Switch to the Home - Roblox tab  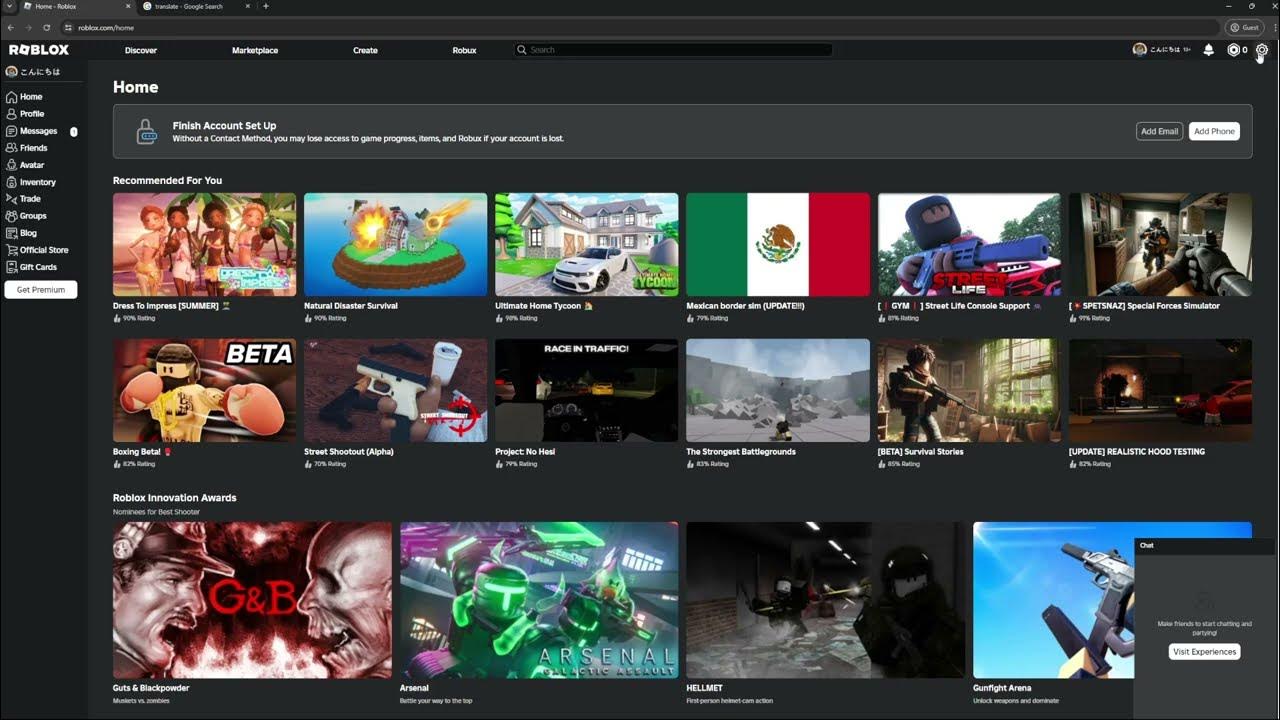click(77, 6)
